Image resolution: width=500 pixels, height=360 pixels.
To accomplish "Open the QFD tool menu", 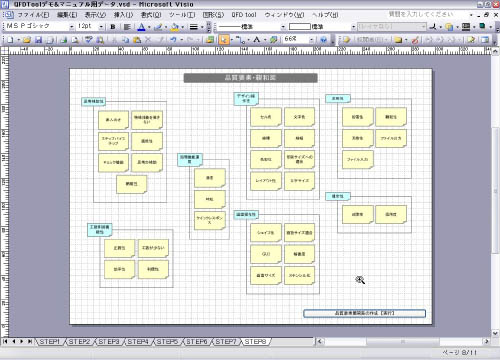I will [x=244, y=15].
